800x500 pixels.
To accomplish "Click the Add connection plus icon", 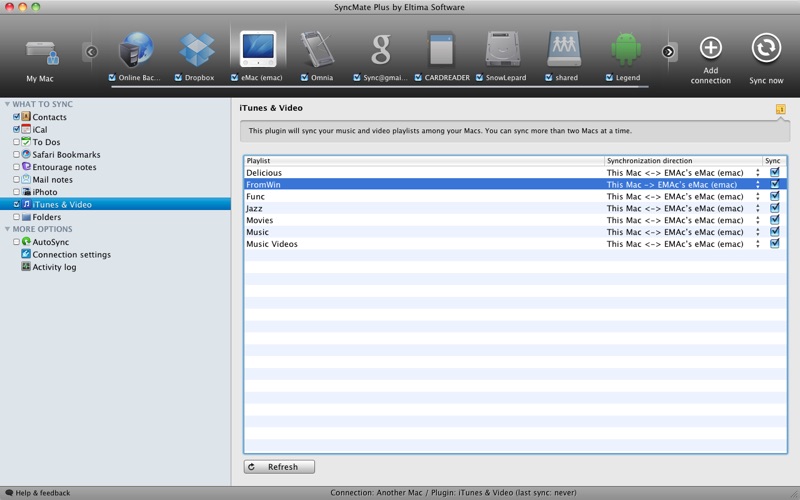I will coord(711,48).
